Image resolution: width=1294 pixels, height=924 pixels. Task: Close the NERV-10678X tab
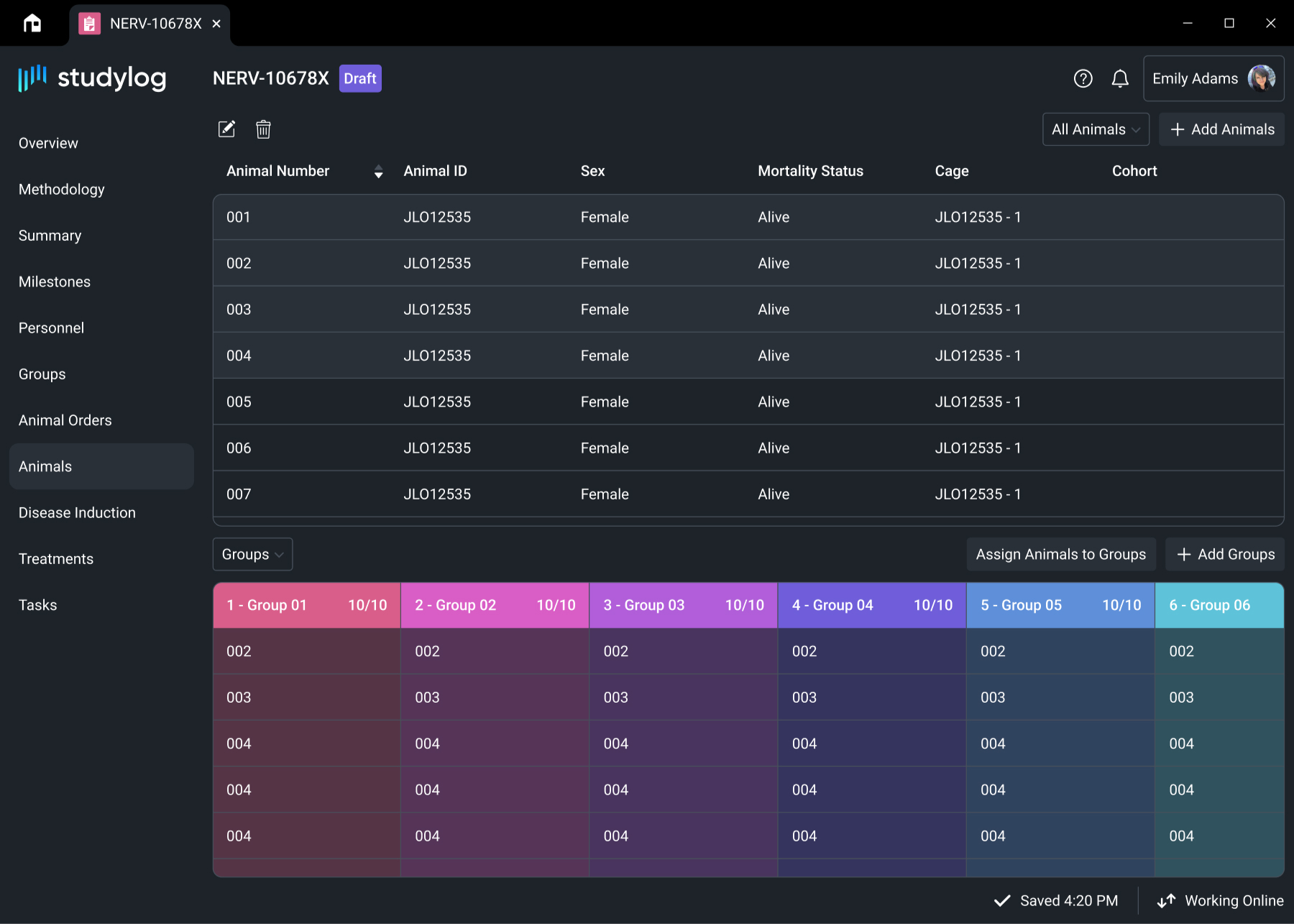coord(216,24)
